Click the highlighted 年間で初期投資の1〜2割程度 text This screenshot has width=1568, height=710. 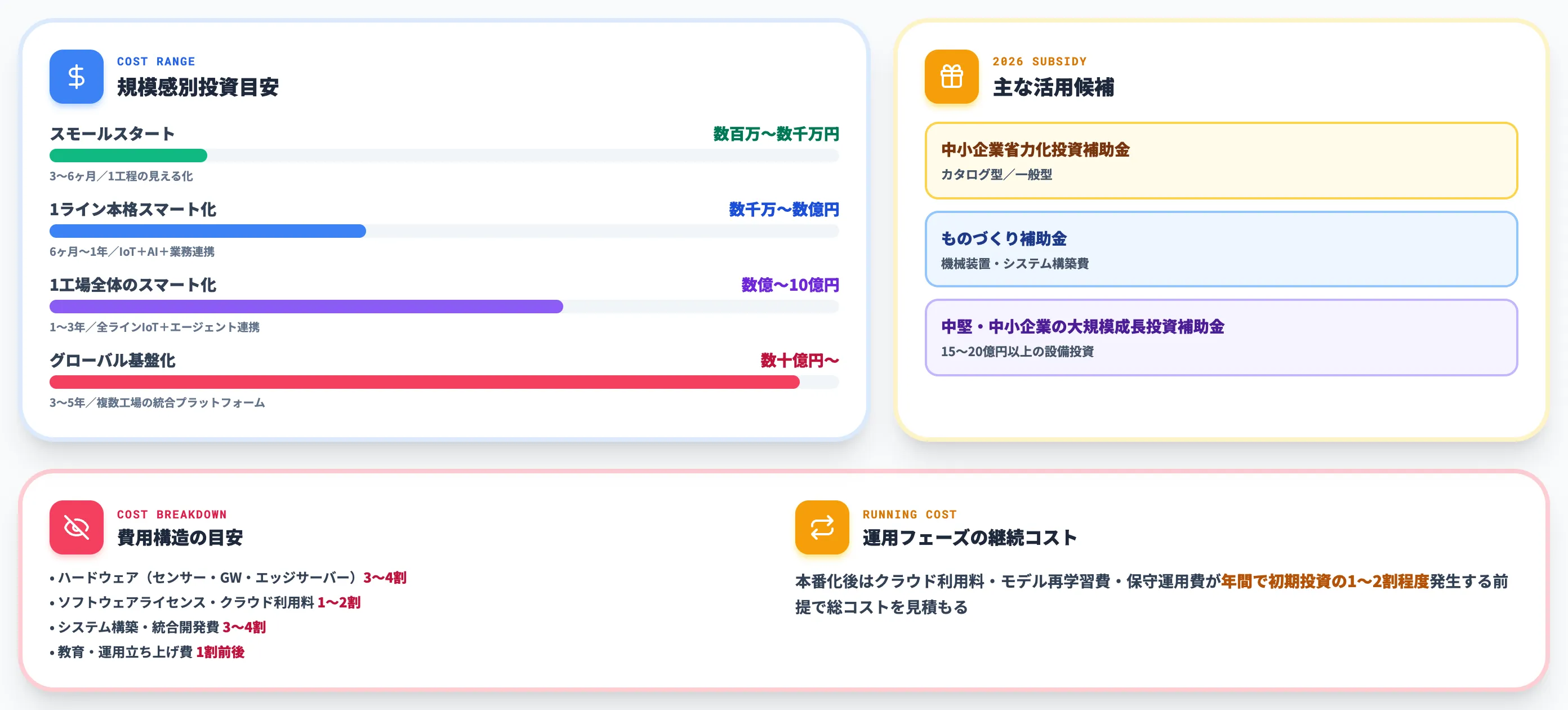pos(1325,581)
